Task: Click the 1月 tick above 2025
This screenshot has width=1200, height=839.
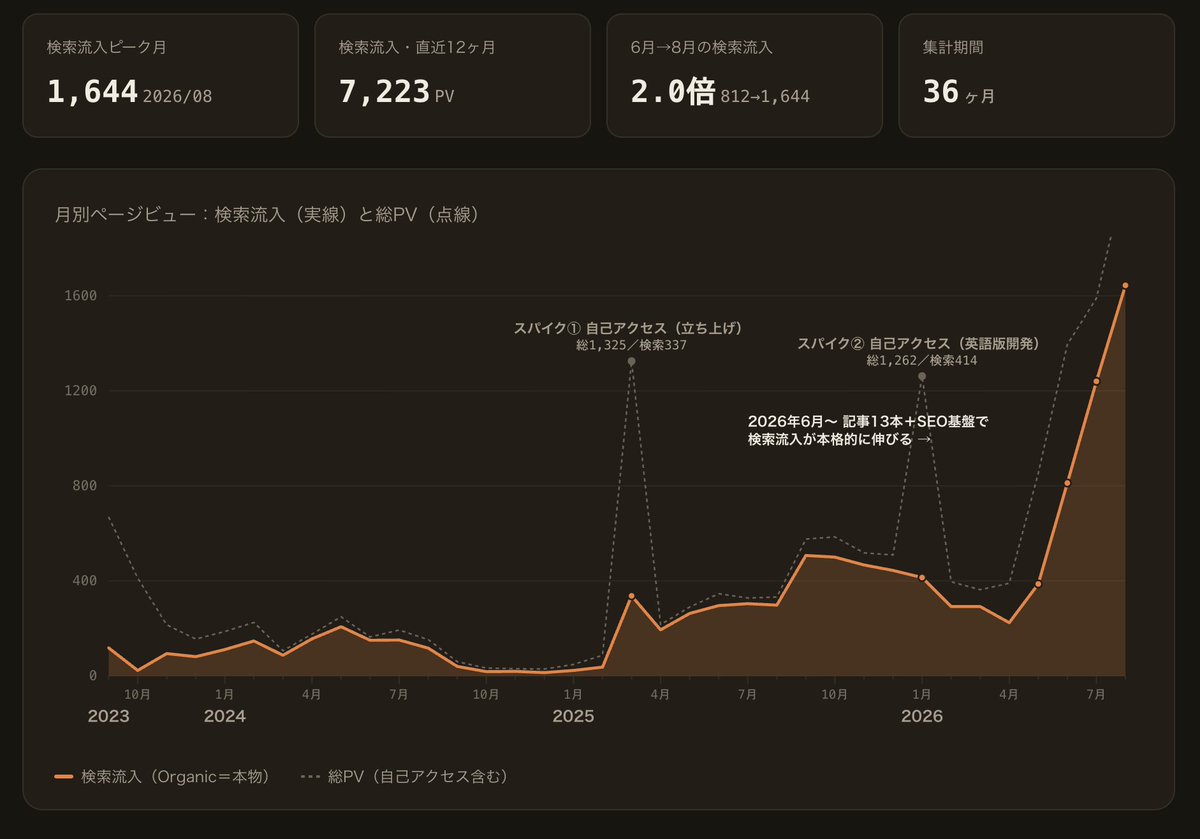Action: (x=573, y=693)
